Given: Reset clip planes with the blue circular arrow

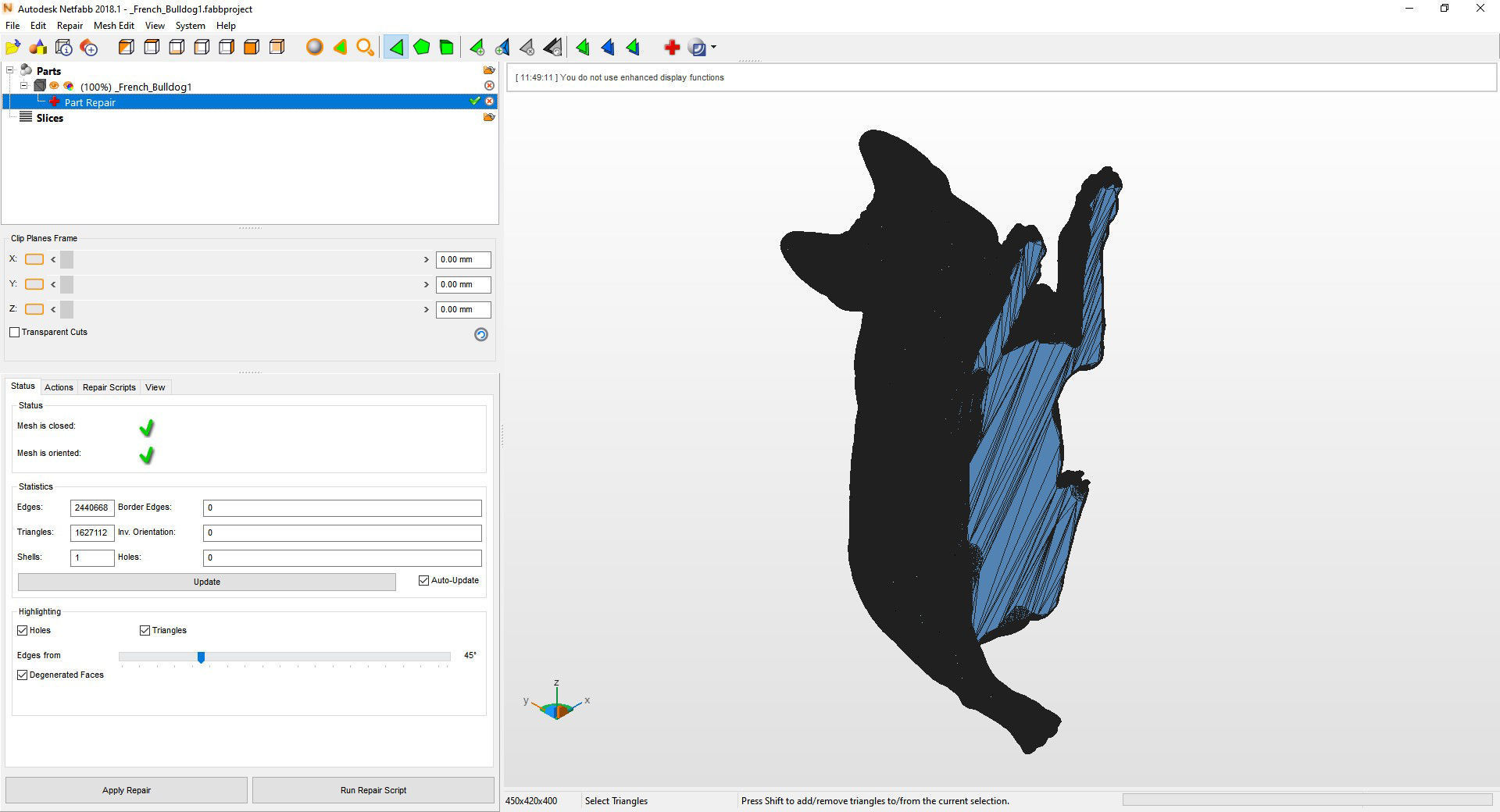Looking at the screenshot, I should click(481, 334).
